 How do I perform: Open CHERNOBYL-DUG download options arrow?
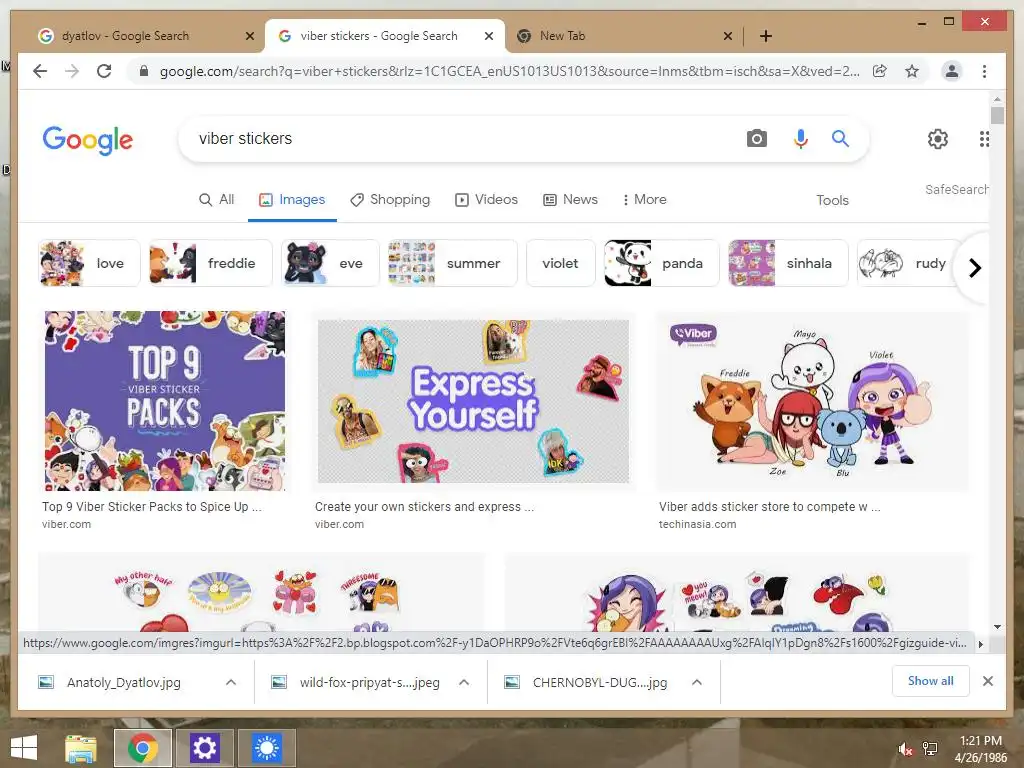pos(697,682)
